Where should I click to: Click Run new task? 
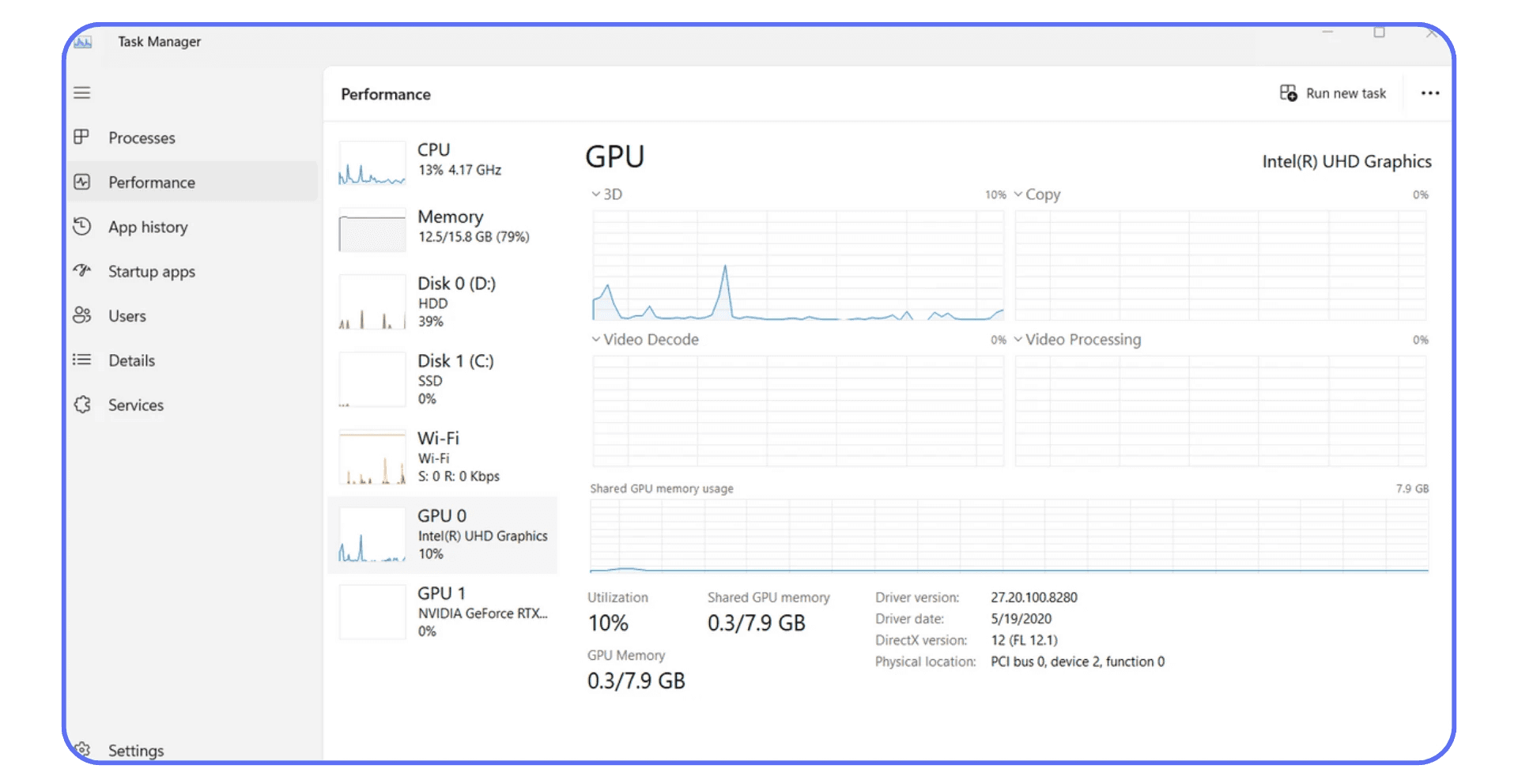coord(1334,92)
